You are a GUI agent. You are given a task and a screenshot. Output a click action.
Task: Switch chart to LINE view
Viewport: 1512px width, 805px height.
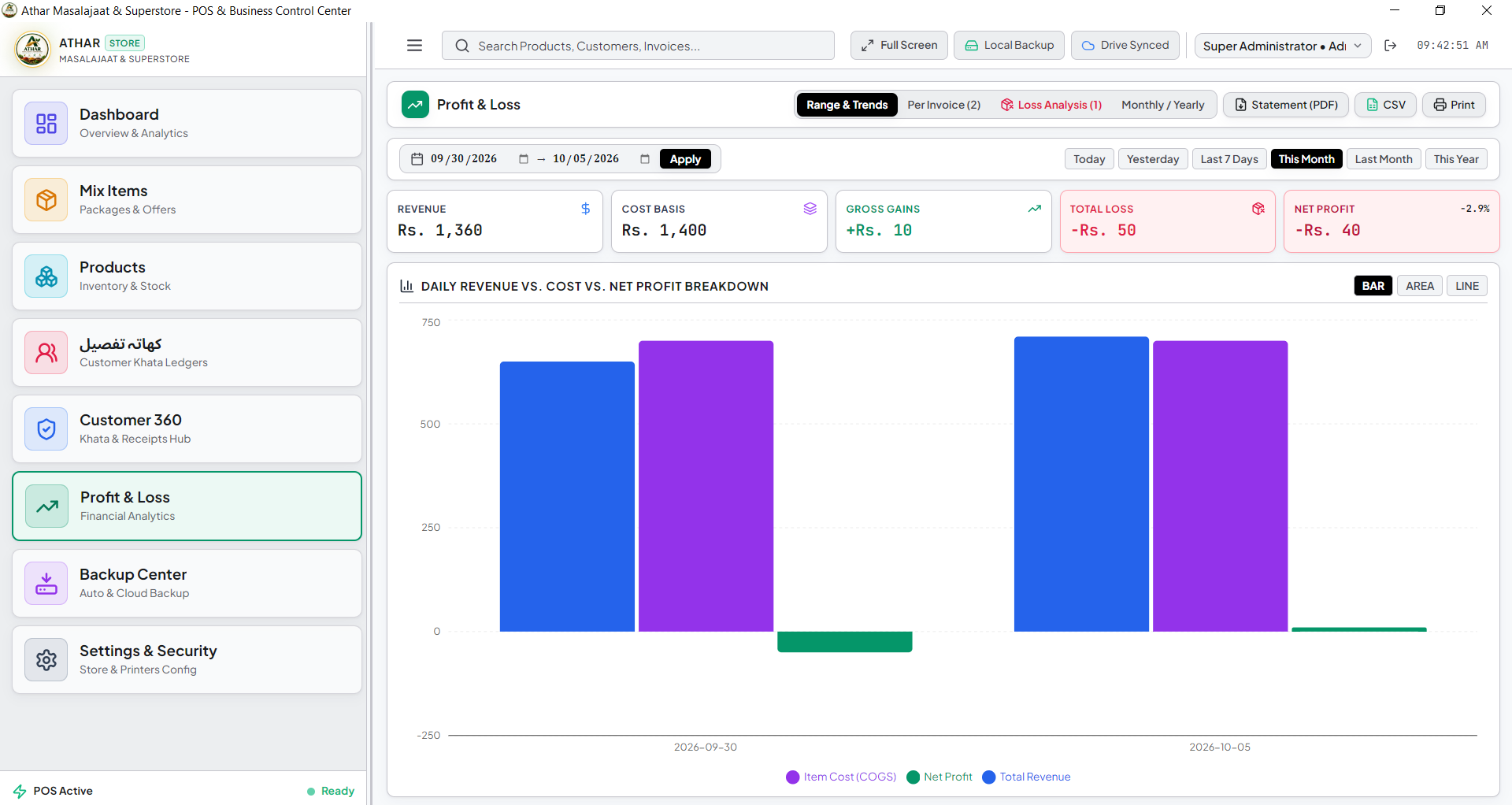[1467, 286]
